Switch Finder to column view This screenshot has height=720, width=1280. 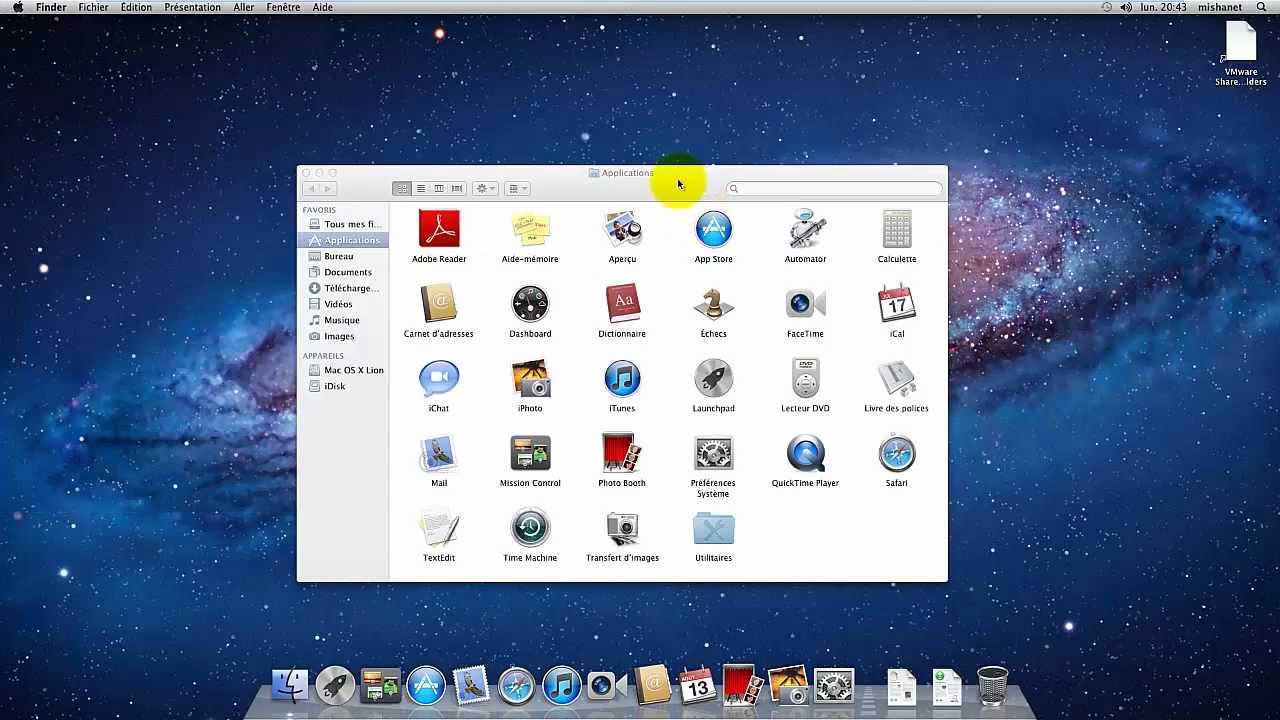[438, 189]
